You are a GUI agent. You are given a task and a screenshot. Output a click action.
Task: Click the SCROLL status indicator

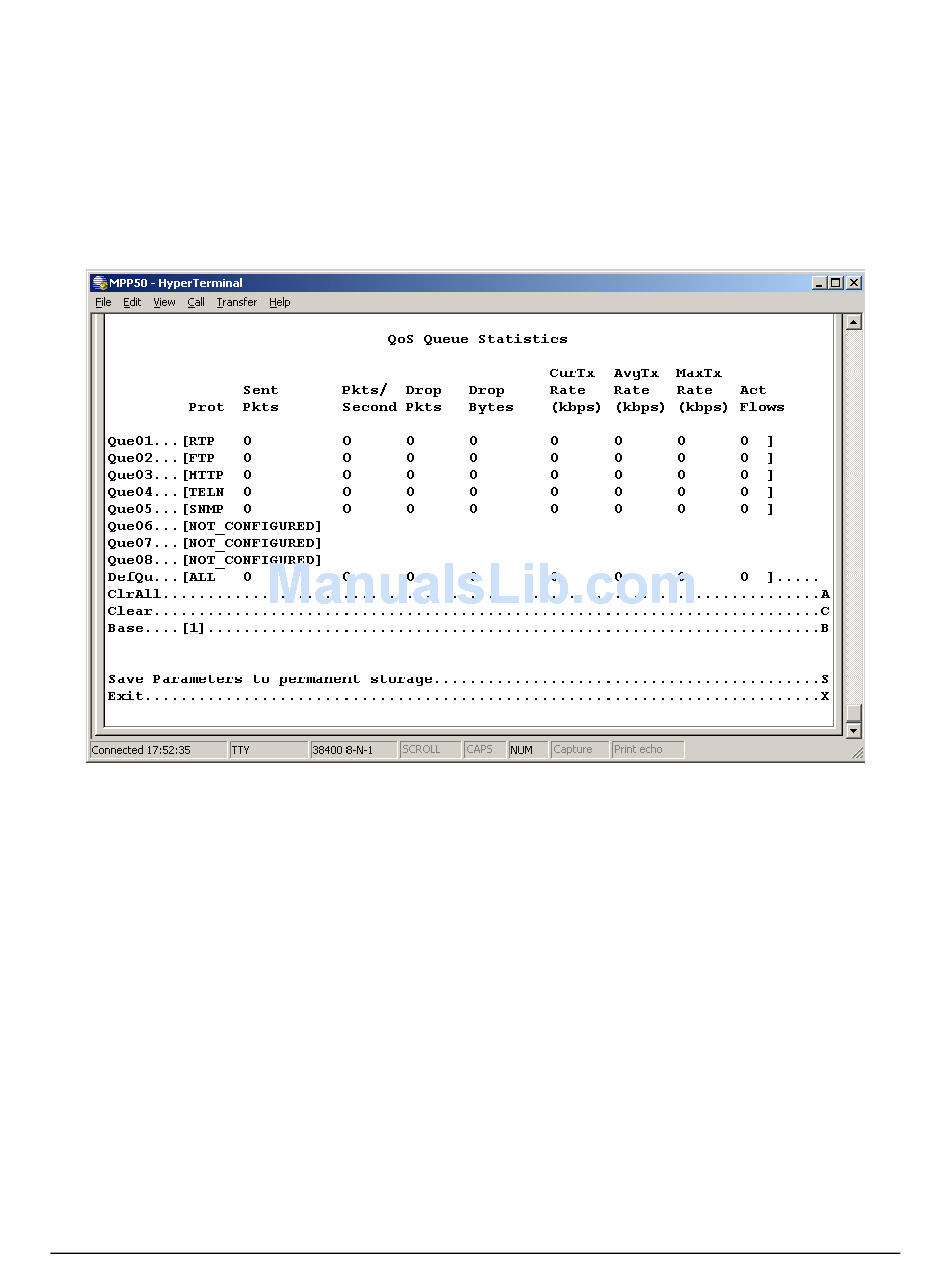click(430, 750)
